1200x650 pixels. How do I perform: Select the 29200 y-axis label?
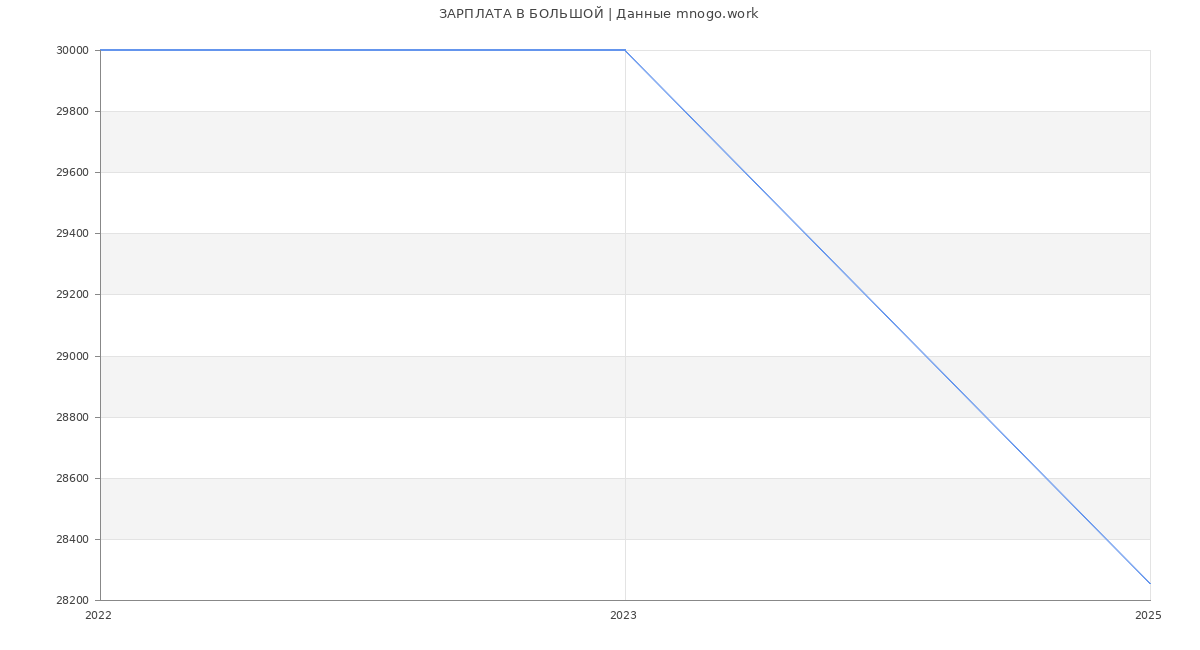click(72, 295)
